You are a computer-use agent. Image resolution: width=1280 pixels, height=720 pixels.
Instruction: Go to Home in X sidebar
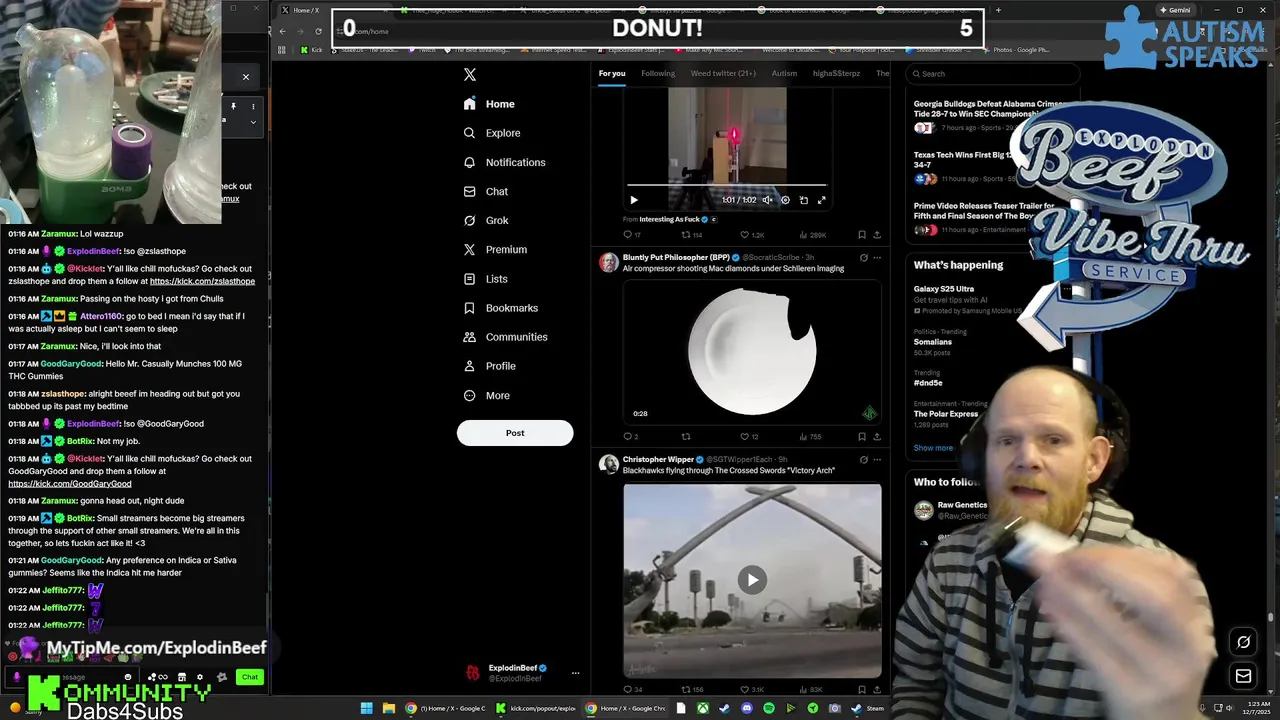489,104
